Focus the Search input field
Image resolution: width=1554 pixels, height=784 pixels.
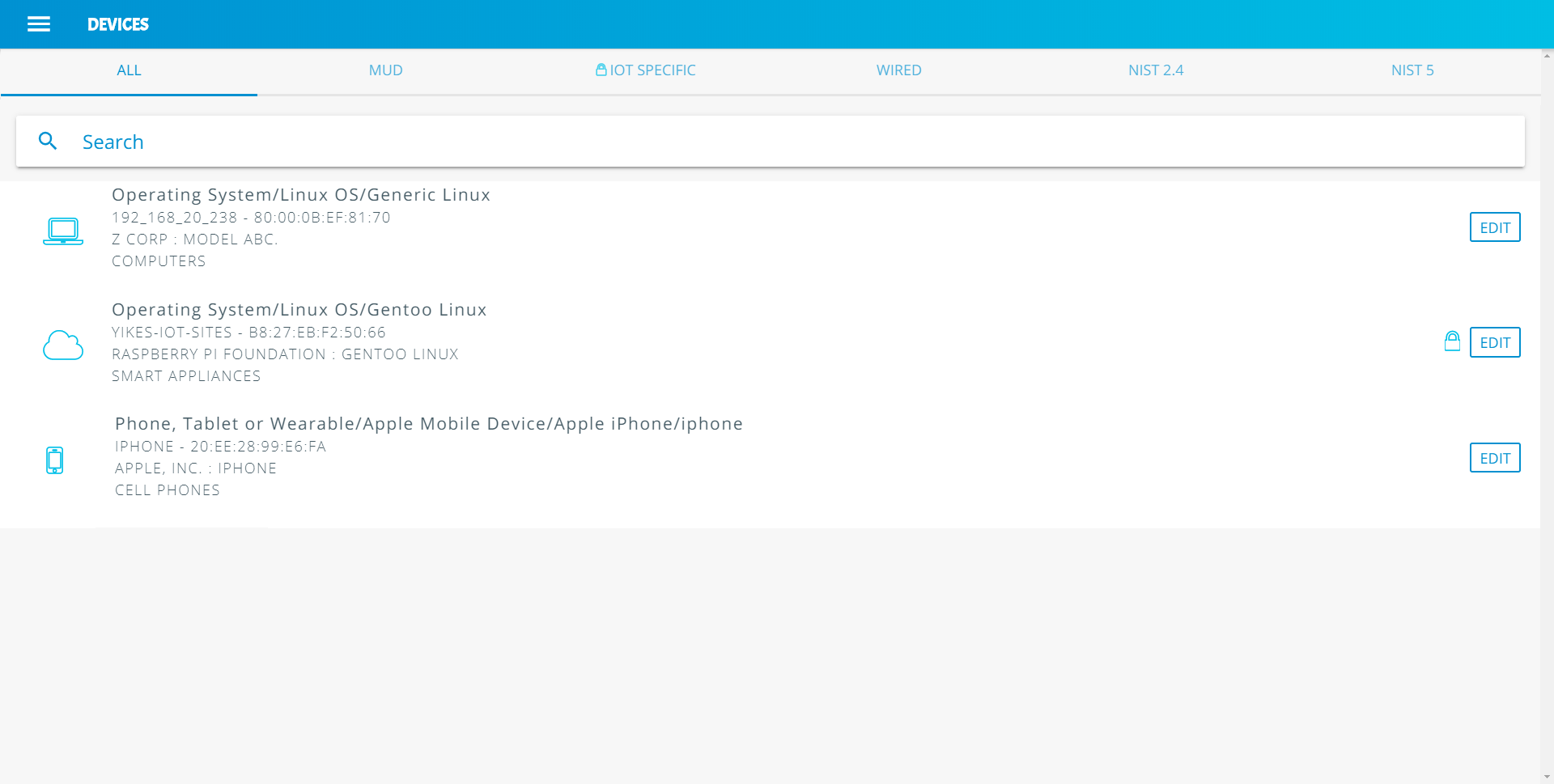point(771,142)
